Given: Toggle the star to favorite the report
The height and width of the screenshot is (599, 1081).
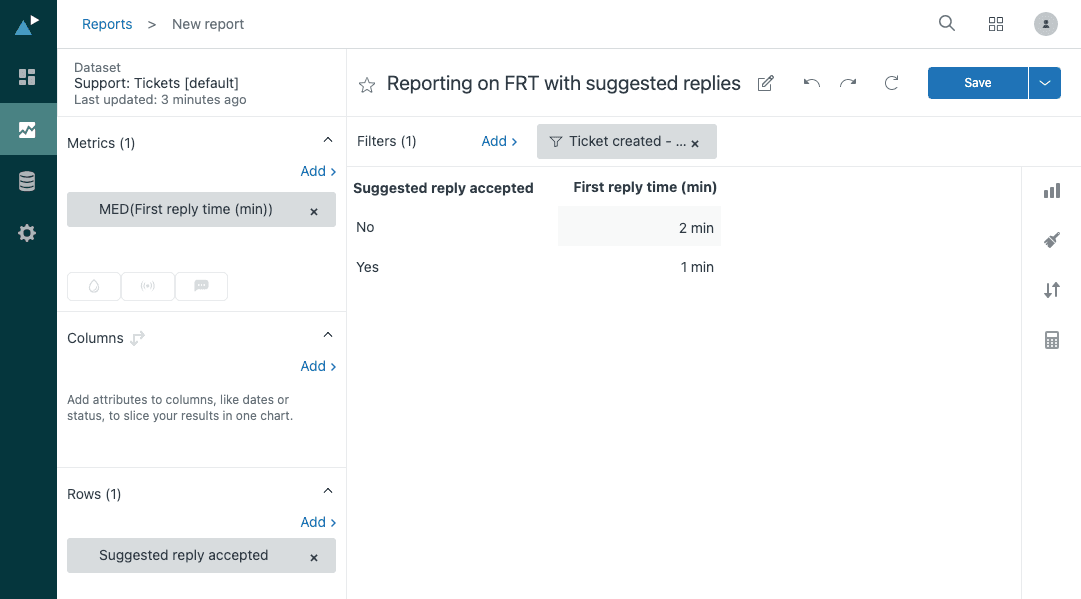Looking at the screenshot, I should click(367, 86).
